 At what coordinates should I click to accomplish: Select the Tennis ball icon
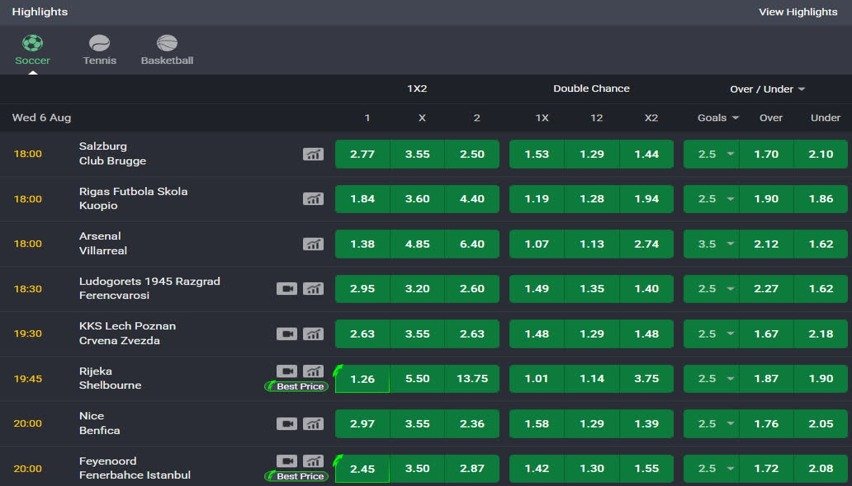(x=99, y=42)
